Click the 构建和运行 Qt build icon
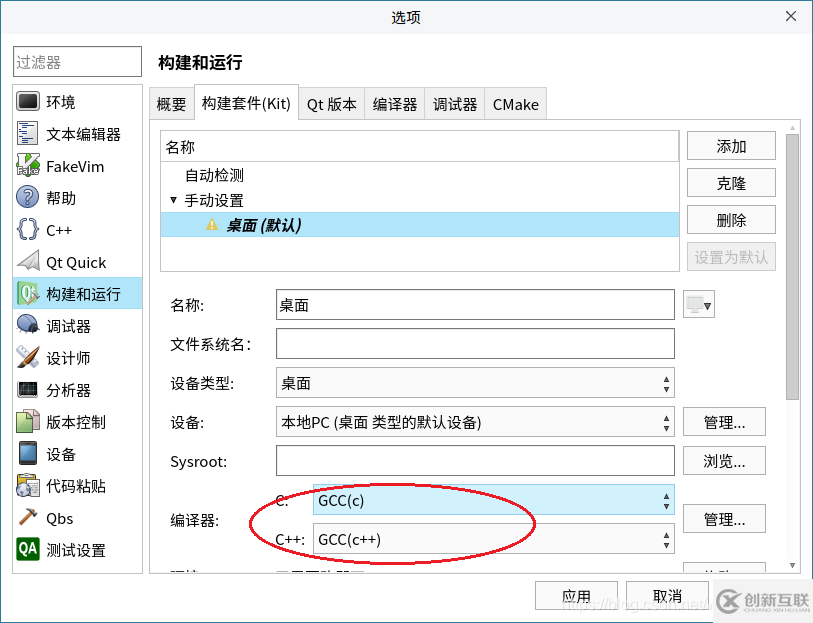Image resolution: width=813 pixels, height=623 pixels. (x=27, y=293)
